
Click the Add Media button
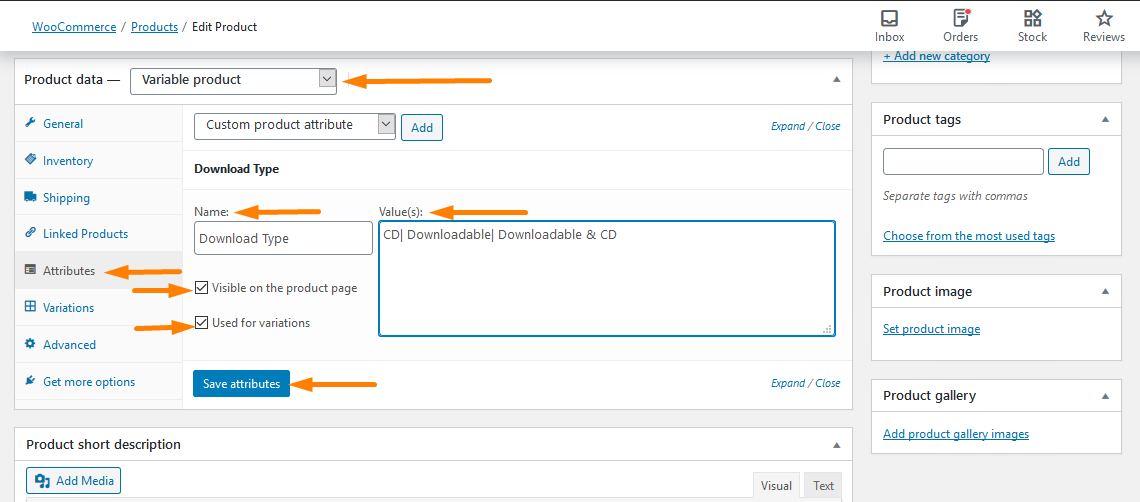73,481
